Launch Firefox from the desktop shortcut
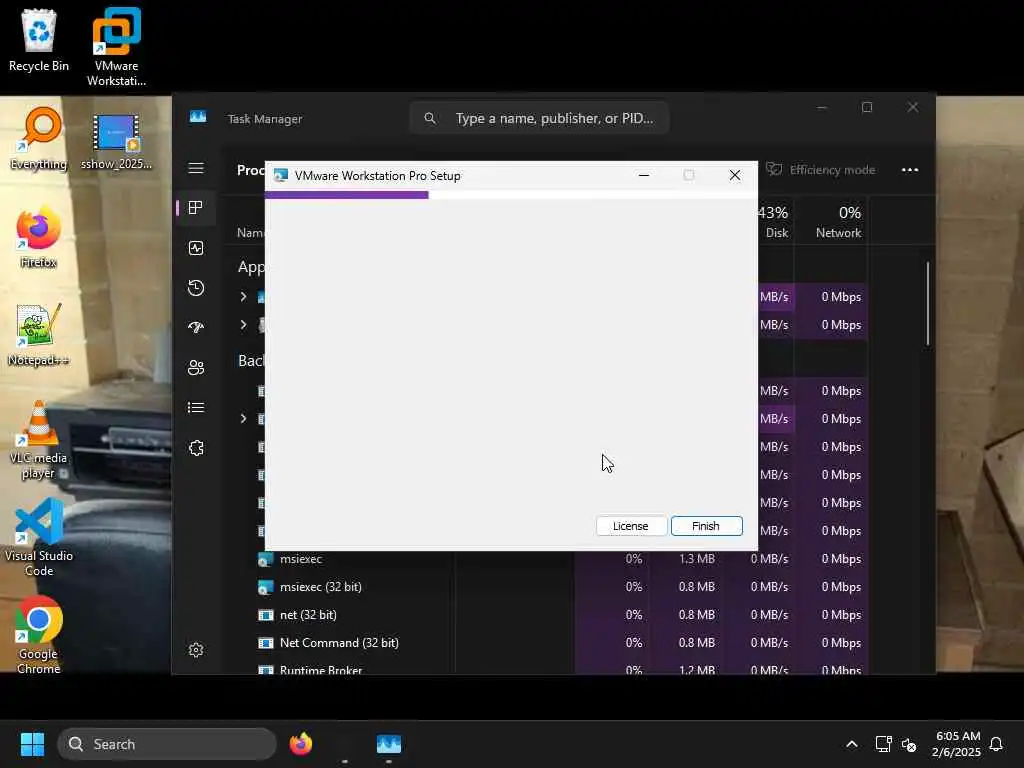This screenshot has width=1024, height=768. (x=39, y=237)
